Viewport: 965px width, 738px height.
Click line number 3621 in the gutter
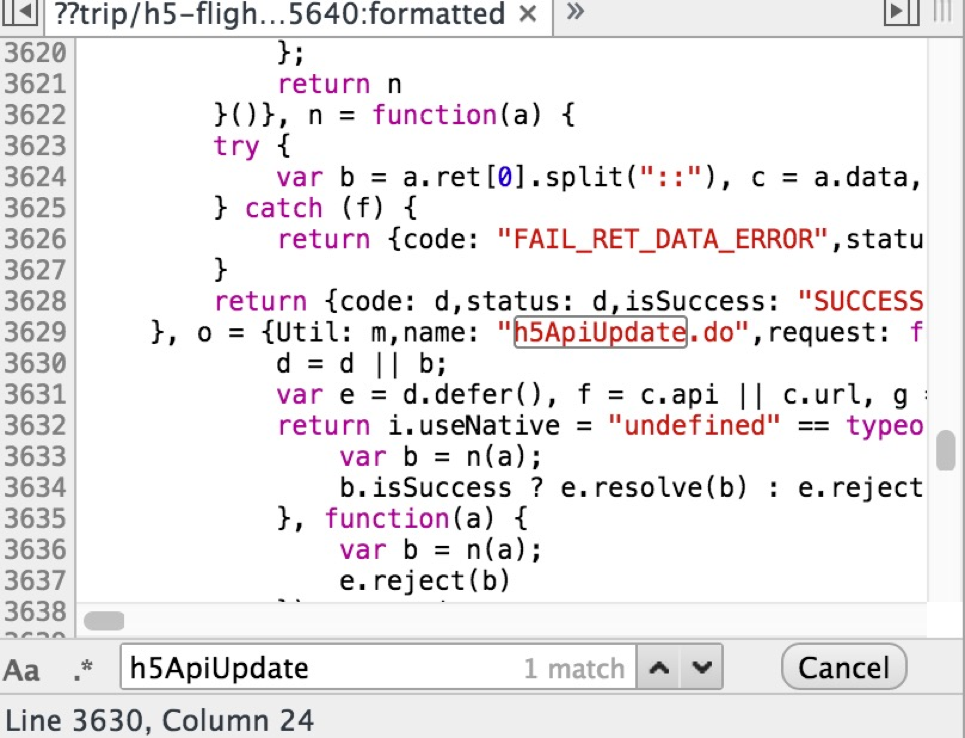point(36,84)
